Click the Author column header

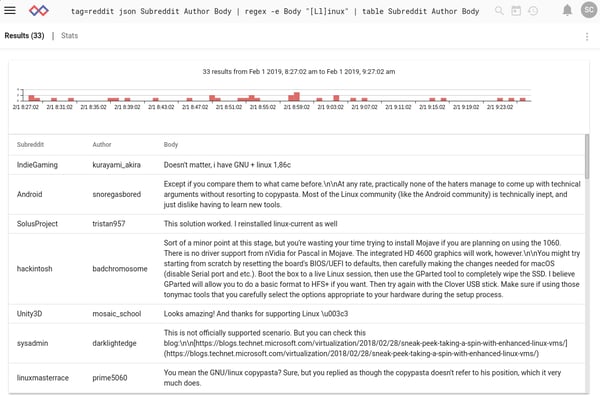(x=102, y=144)
